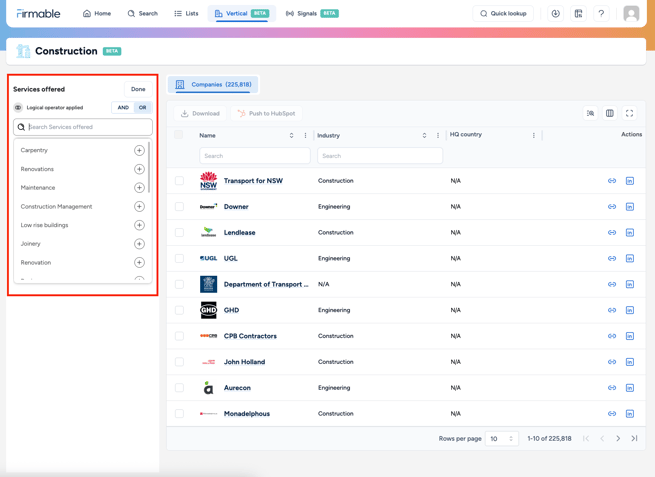655x477 pixels.
Task: Open header icon beside help button
Action: [x=579, y=13]
